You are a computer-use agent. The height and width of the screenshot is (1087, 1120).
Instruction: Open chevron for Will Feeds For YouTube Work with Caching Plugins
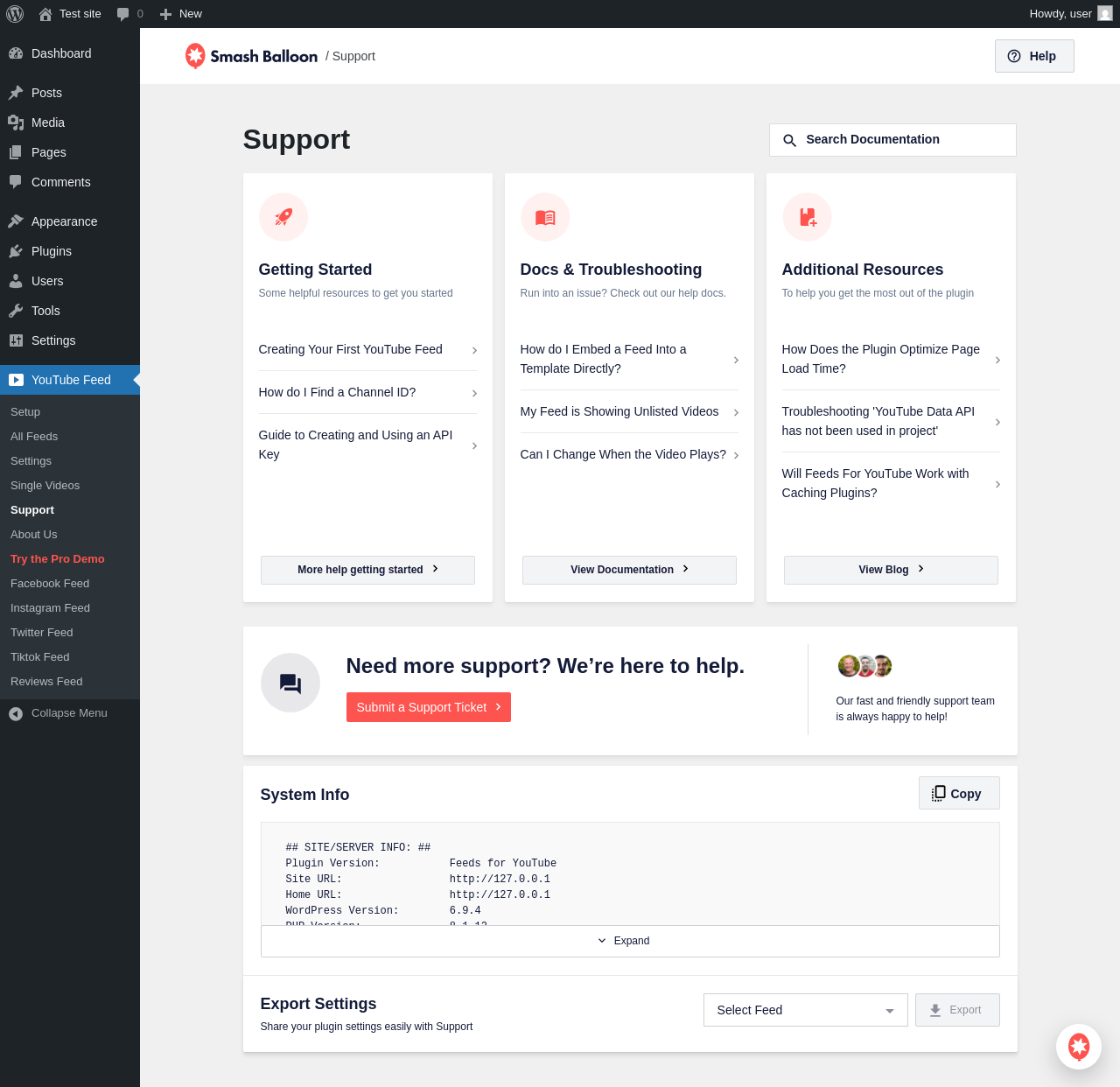coord(997,484)
